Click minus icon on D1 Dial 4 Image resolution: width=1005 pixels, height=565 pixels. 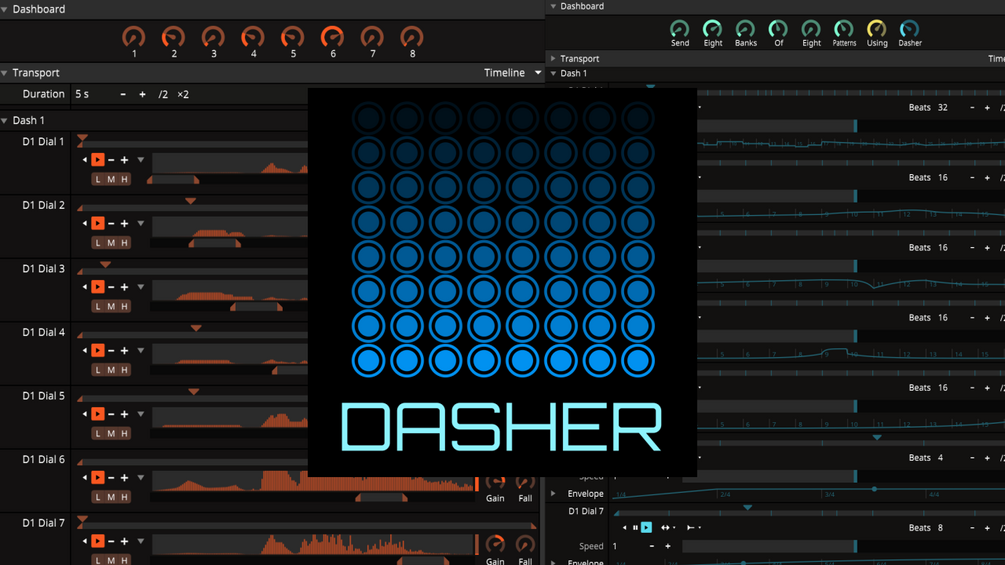(x=111, y=350)
